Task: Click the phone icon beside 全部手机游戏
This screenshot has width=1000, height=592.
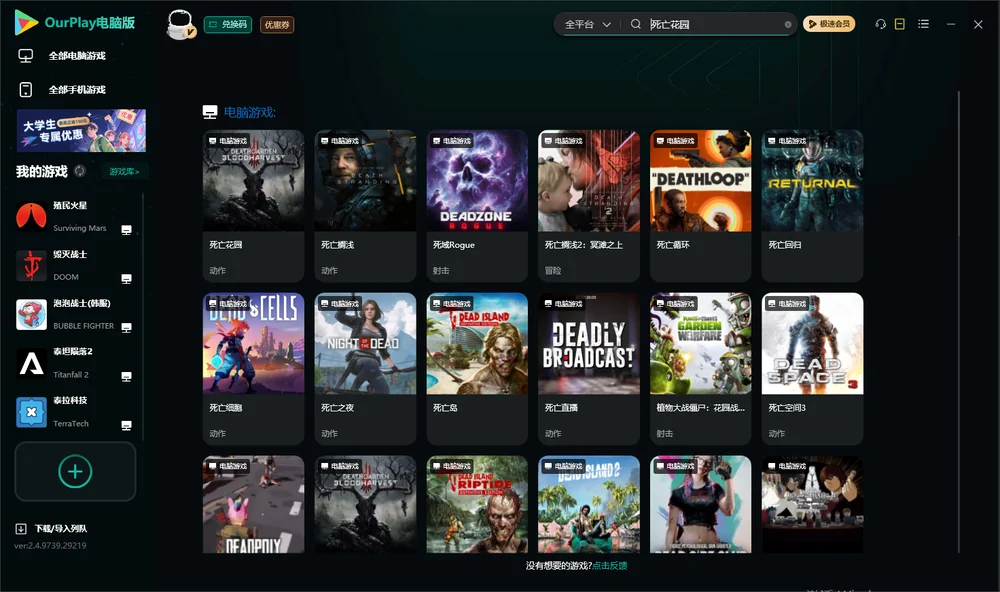Action: point(26,89)
